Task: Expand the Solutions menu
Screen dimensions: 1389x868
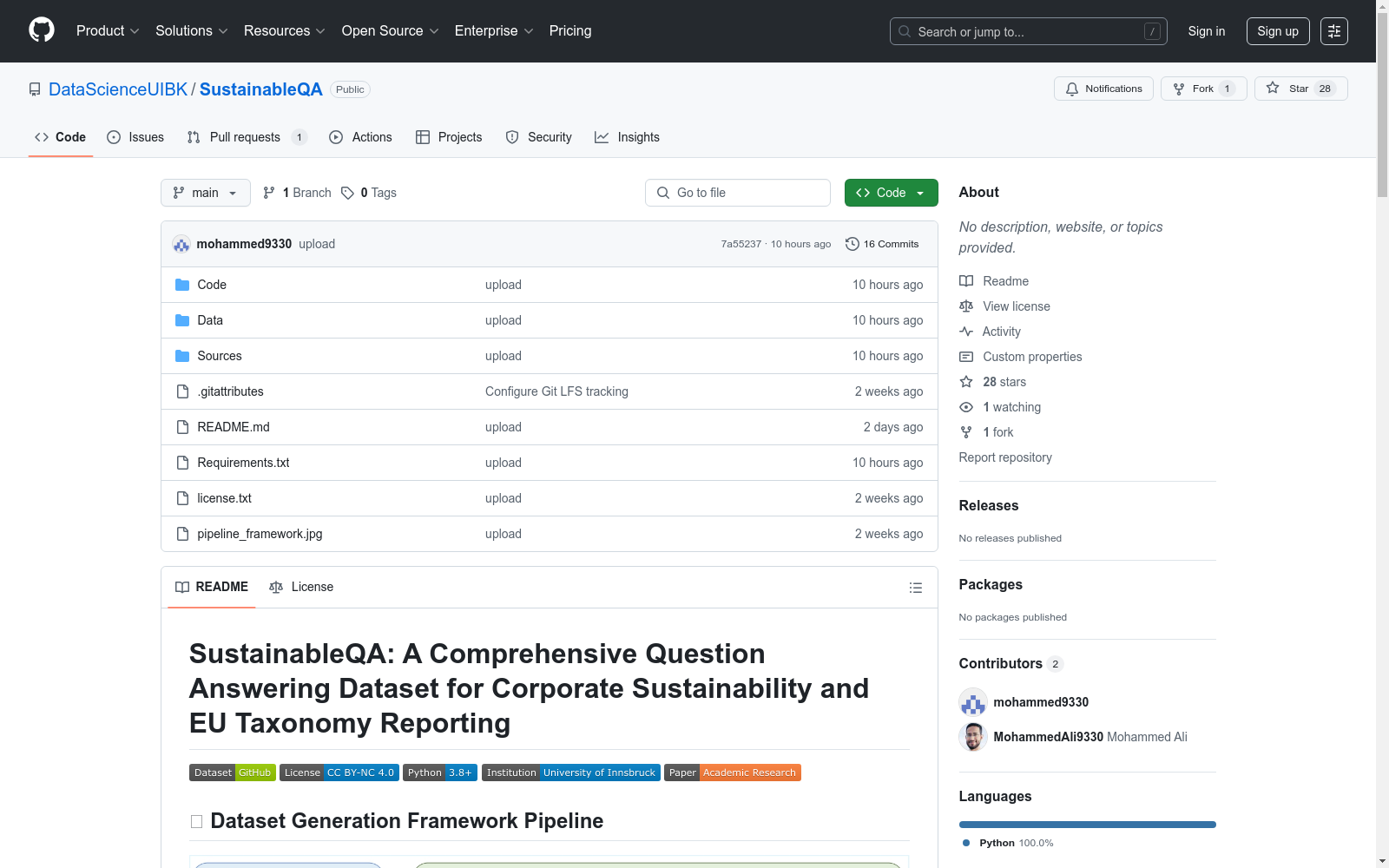Action: pos(191,31)
